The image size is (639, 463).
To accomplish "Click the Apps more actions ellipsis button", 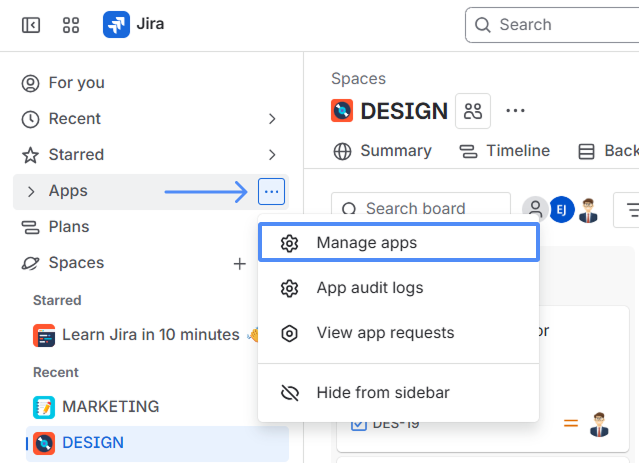I will (271, 192).
